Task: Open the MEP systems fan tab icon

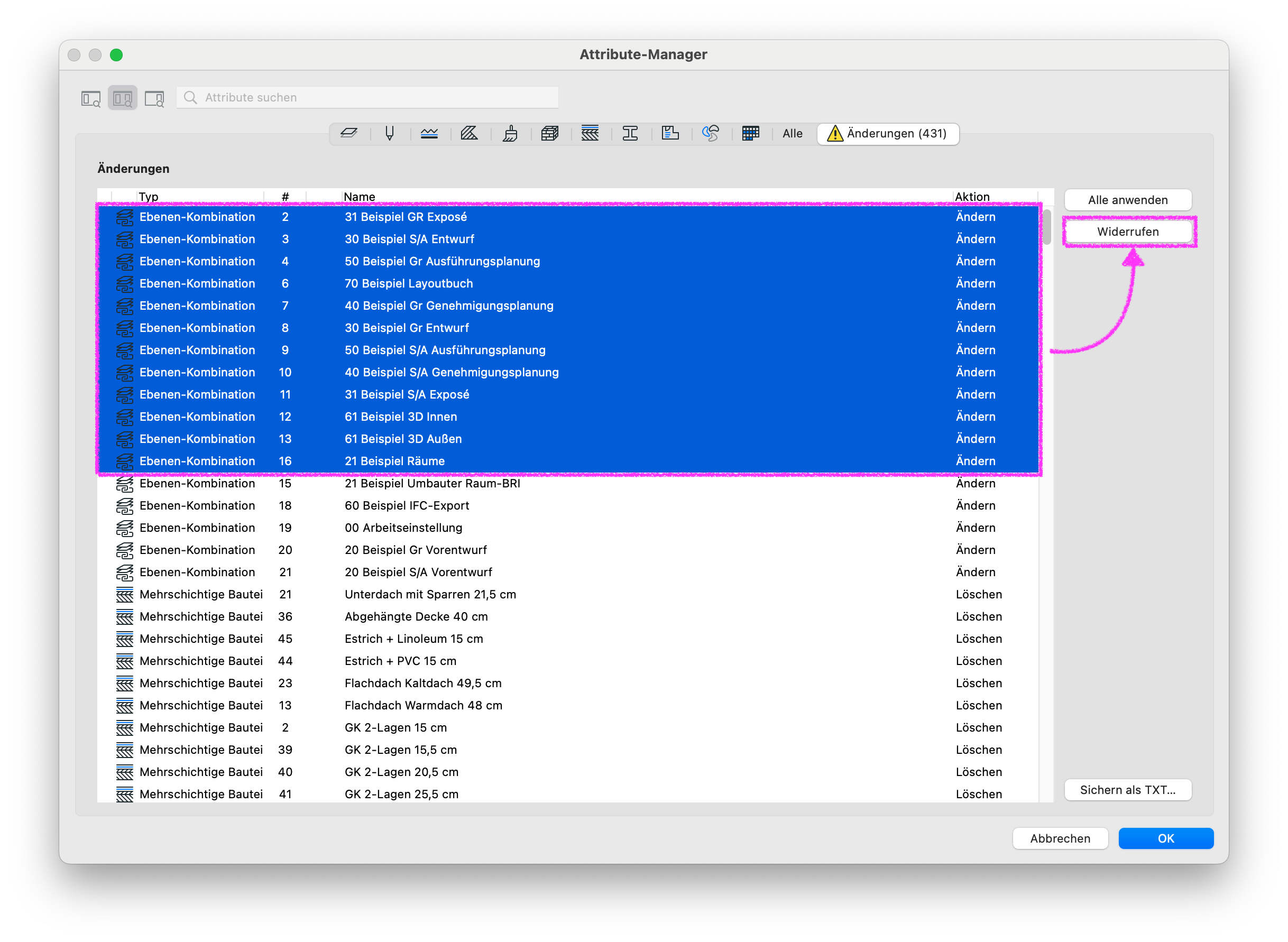Action: [x=711, y=133]
